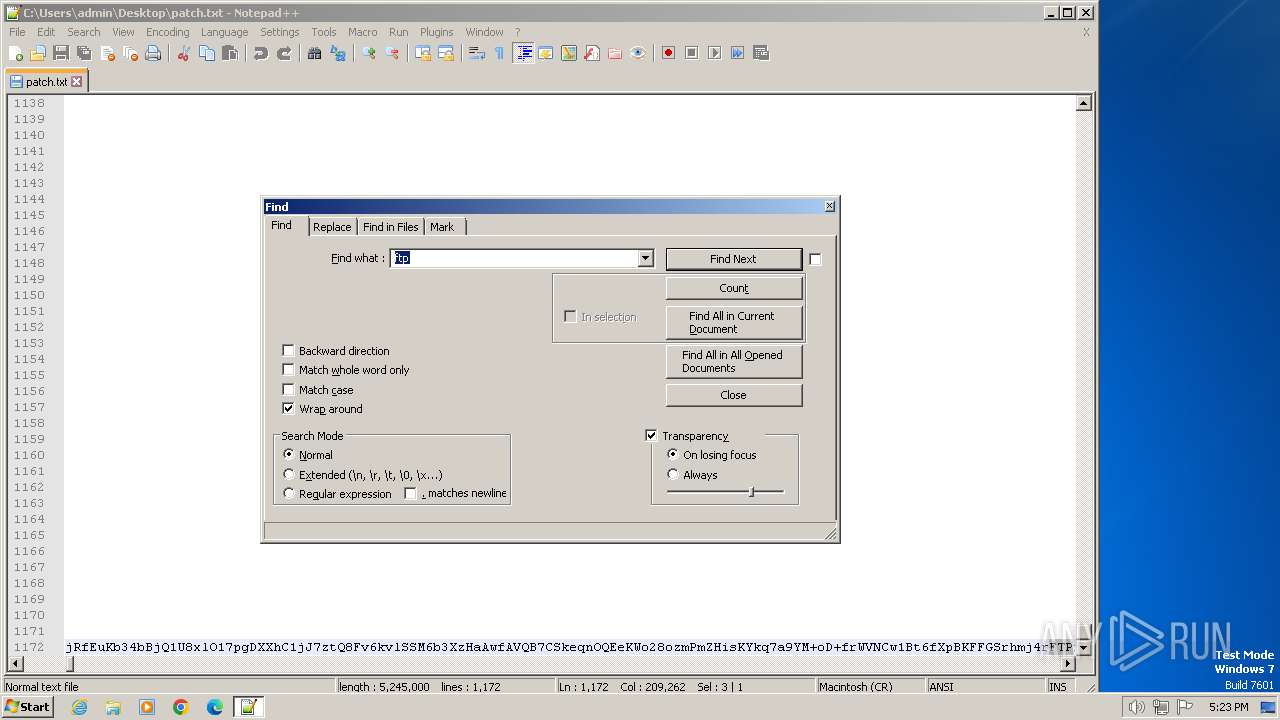Image resolution: width=1280 pixels, height=720 pixels.
Task: Save the current file via toolbar
Action: click(x=61, y=53)
